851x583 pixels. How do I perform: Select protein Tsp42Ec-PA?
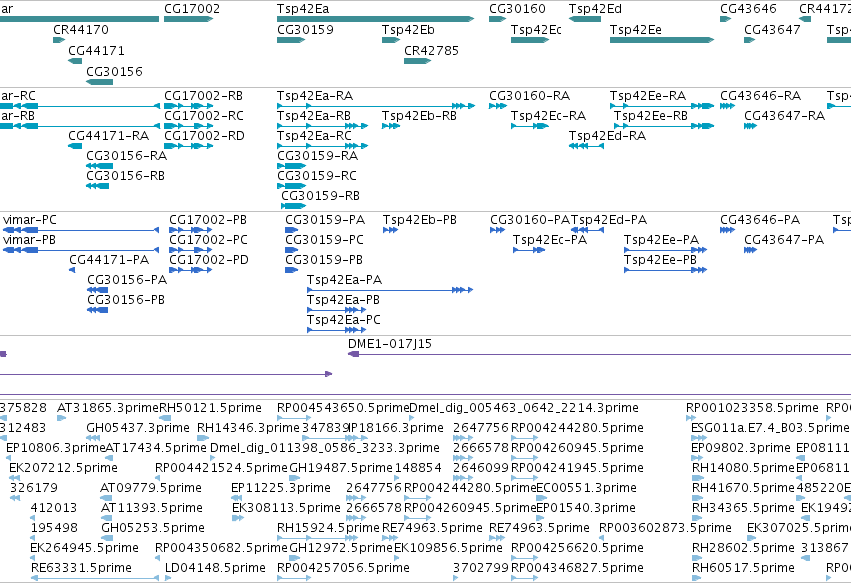click(529, 250)
